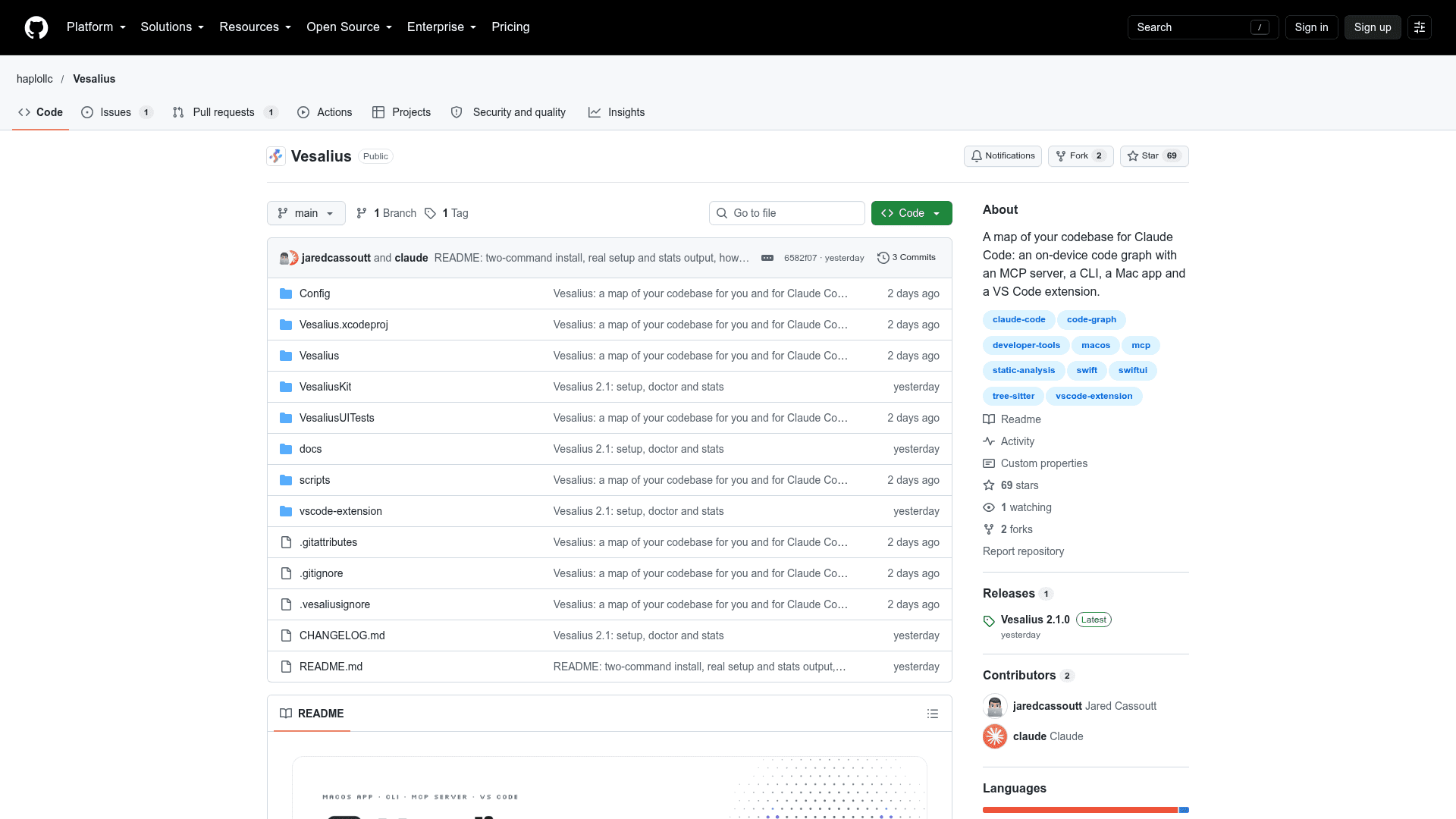The height and width of the screenshot is (819, 1456).
Task: Expand the Platform menu
Action: coord(96,27)
